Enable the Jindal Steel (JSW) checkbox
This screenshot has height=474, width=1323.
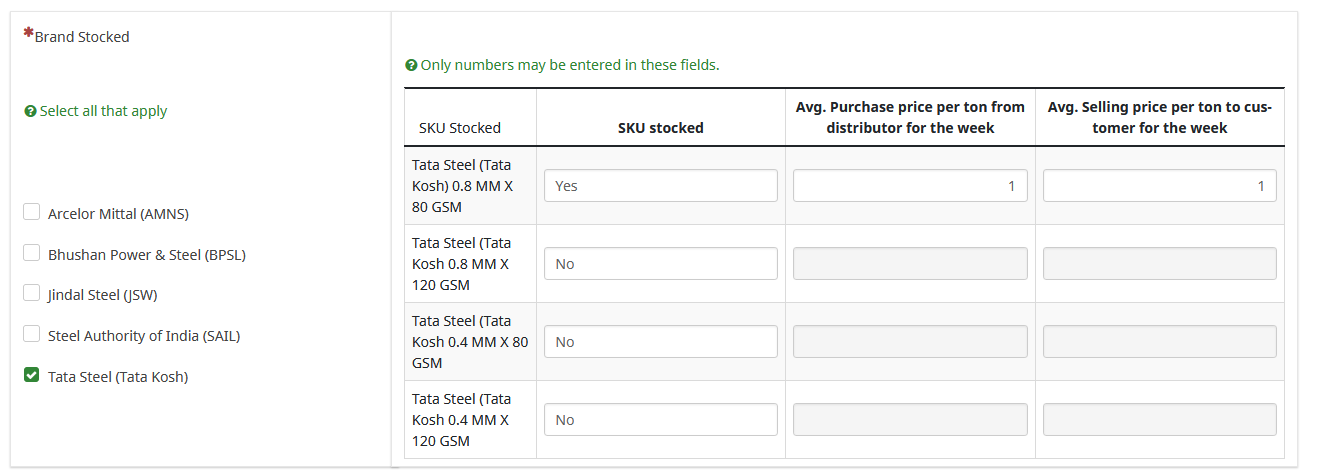click(x=32, y=294)
